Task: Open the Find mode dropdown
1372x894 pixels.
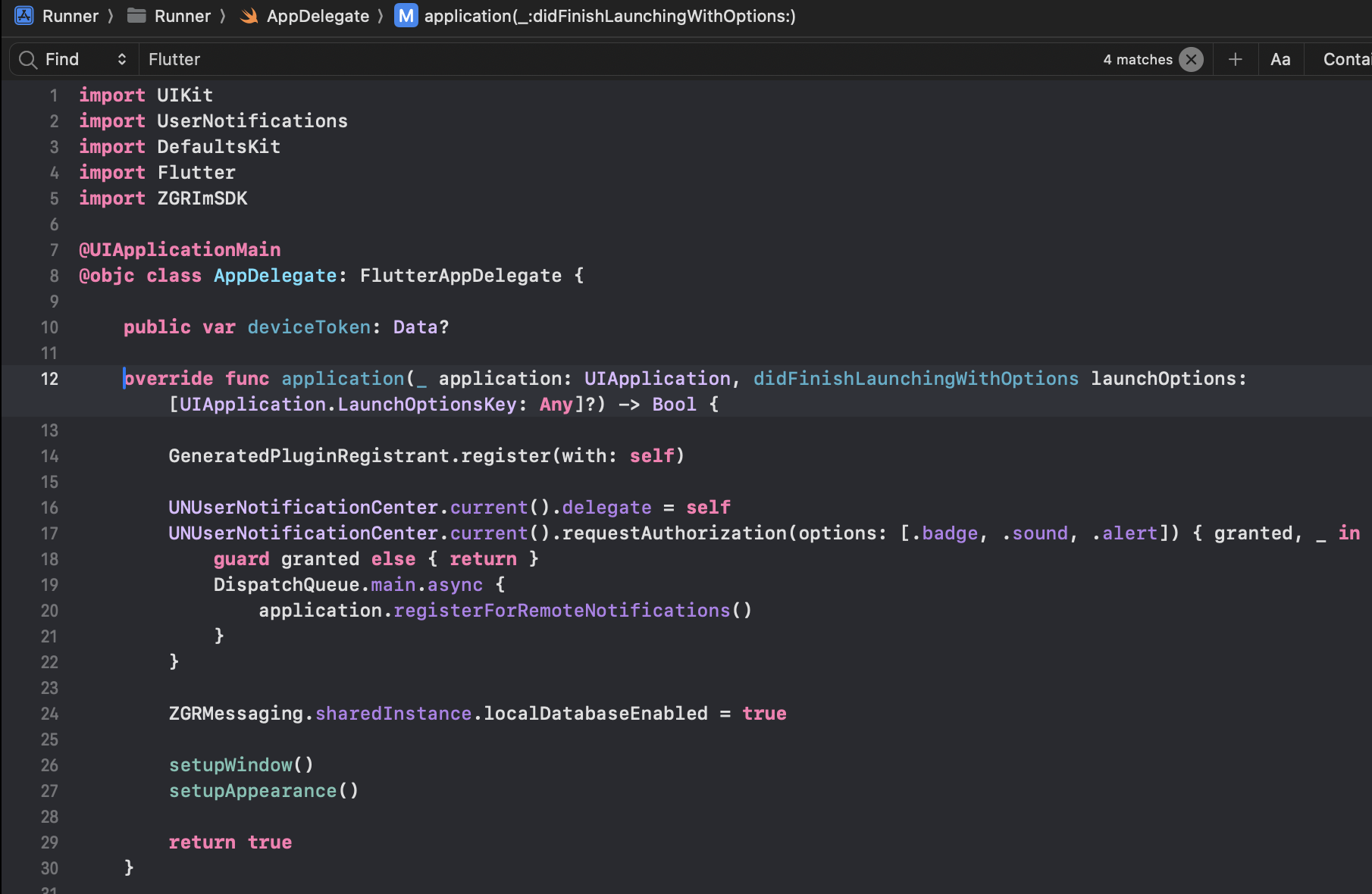Action: click(86, 59)
